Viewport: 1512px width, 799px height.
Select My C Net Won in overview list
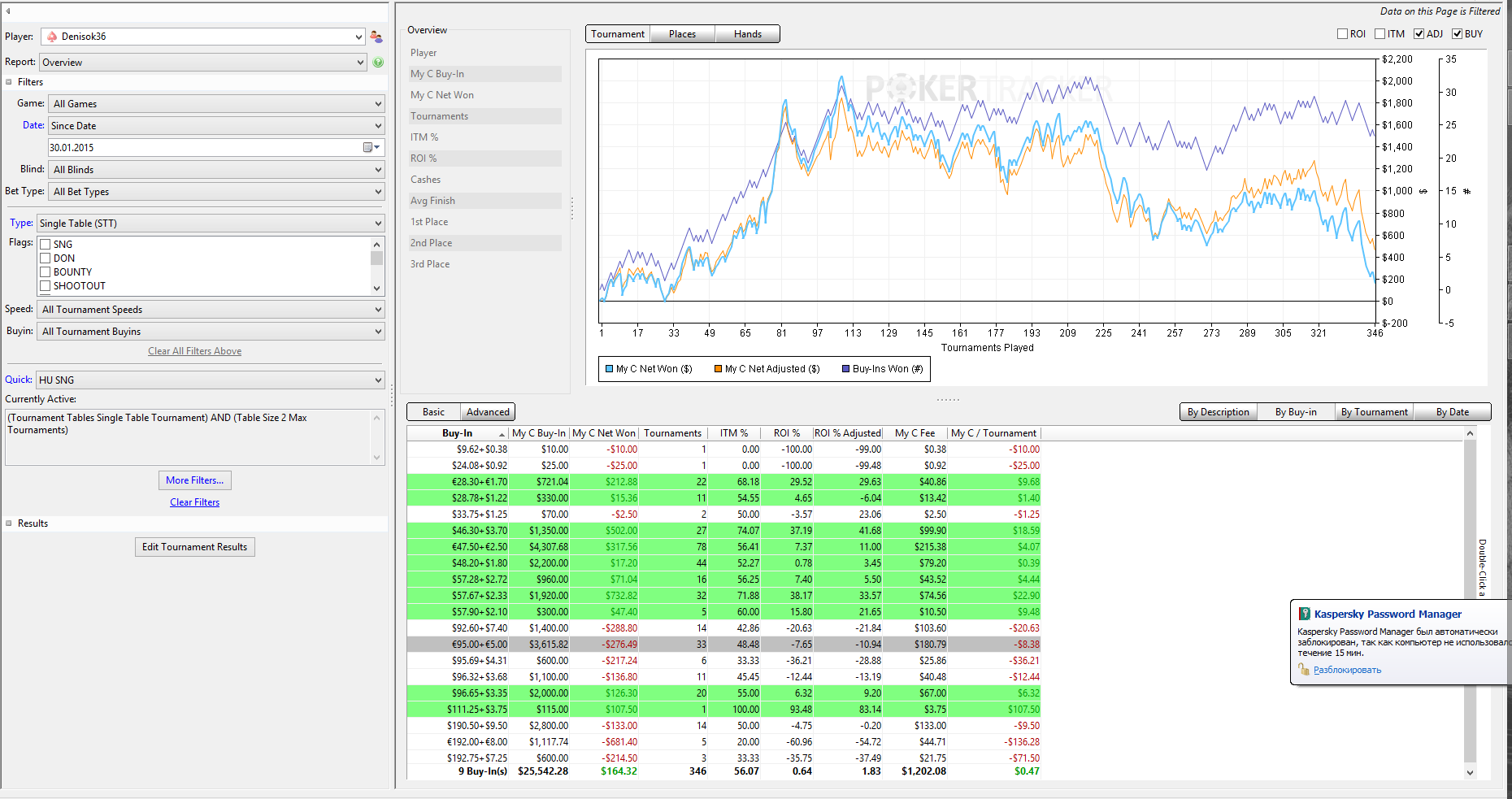(484, 95)
